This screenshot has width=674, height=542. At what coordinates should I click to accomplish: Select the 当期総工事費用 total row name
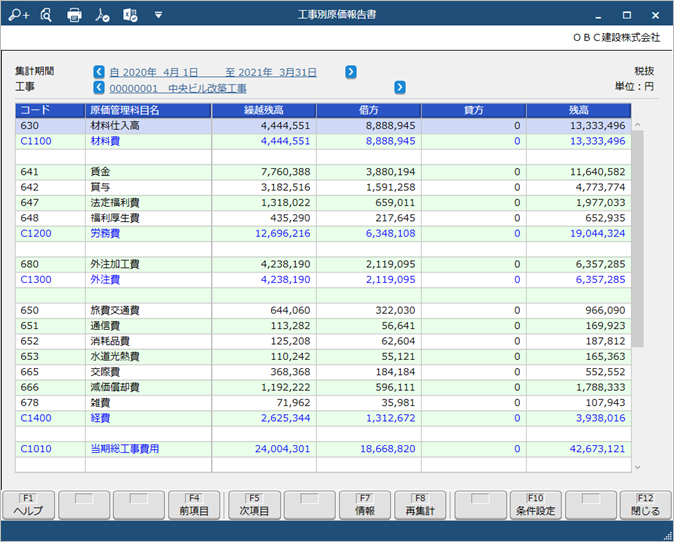(x=125, y=449)
